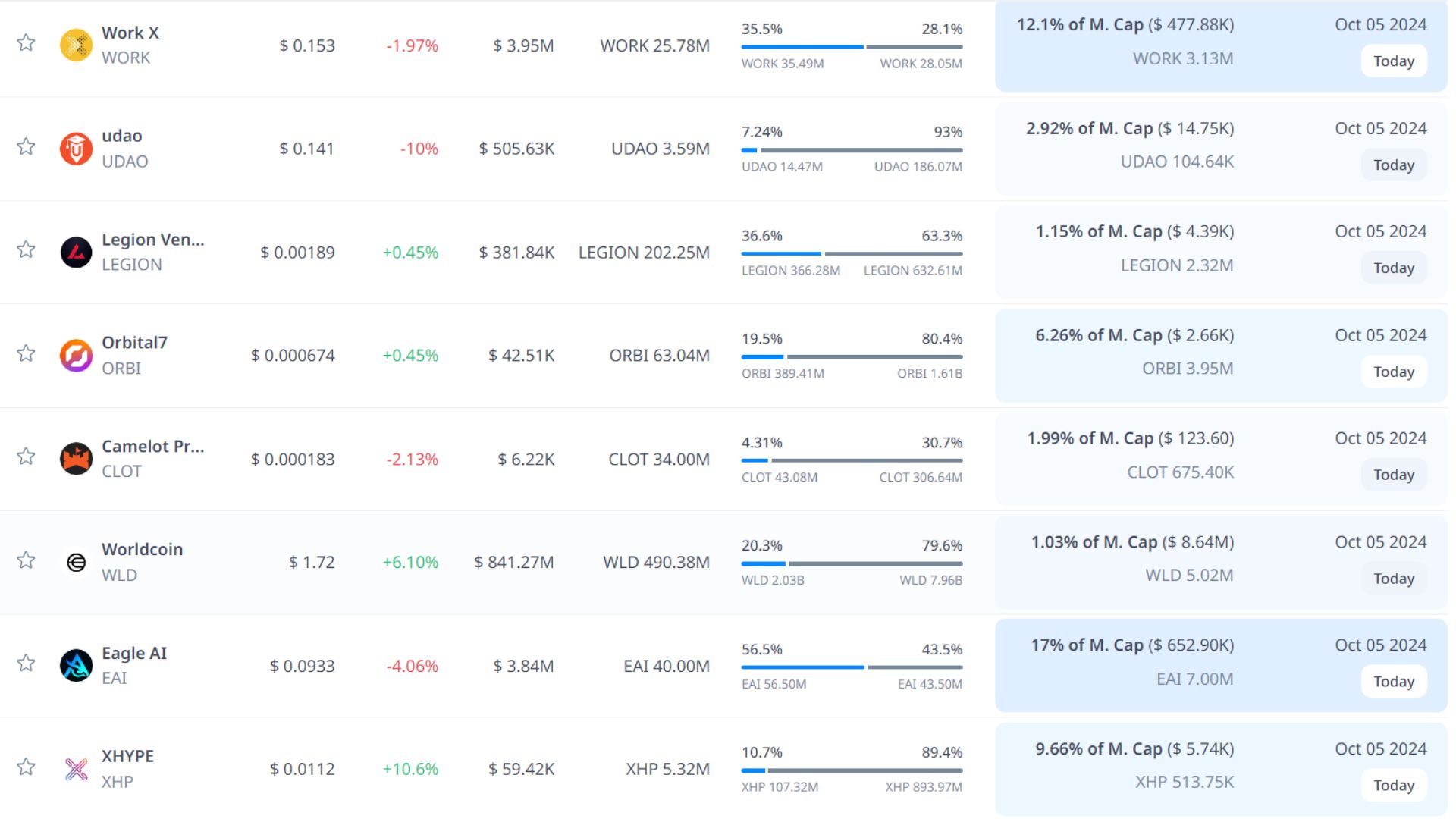Click the Worldcoin logo icon
This screenshot has width=1456, height=819.
pos(76,563)
